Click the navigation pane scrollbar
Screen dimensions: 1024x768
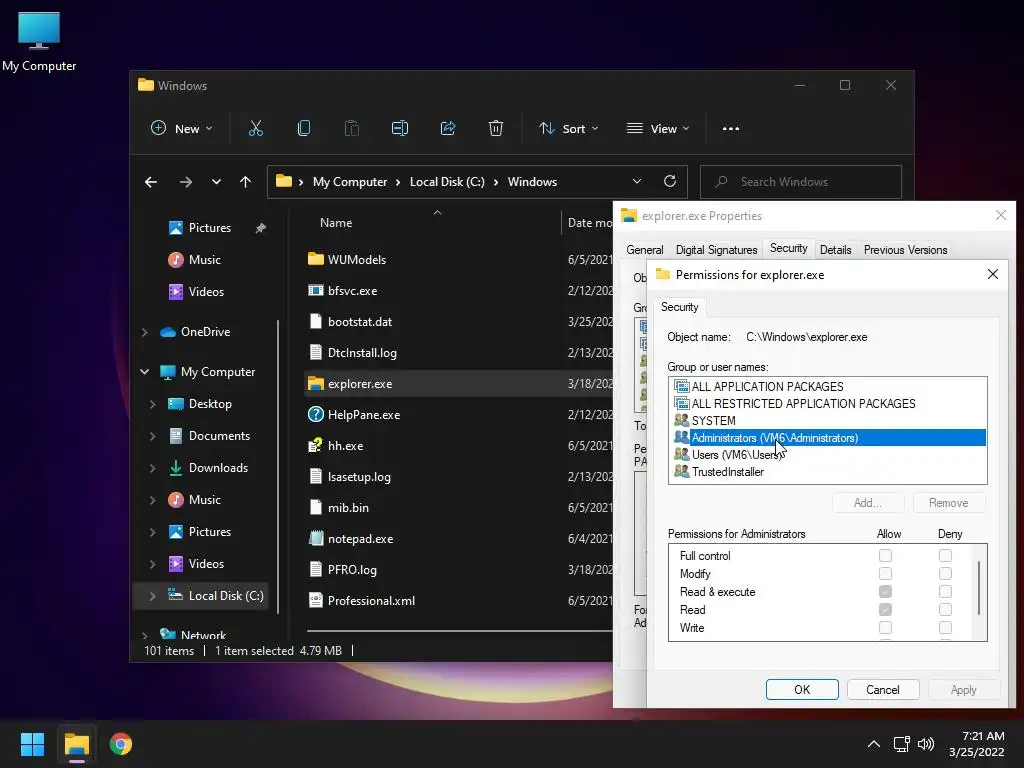(279, 467)
